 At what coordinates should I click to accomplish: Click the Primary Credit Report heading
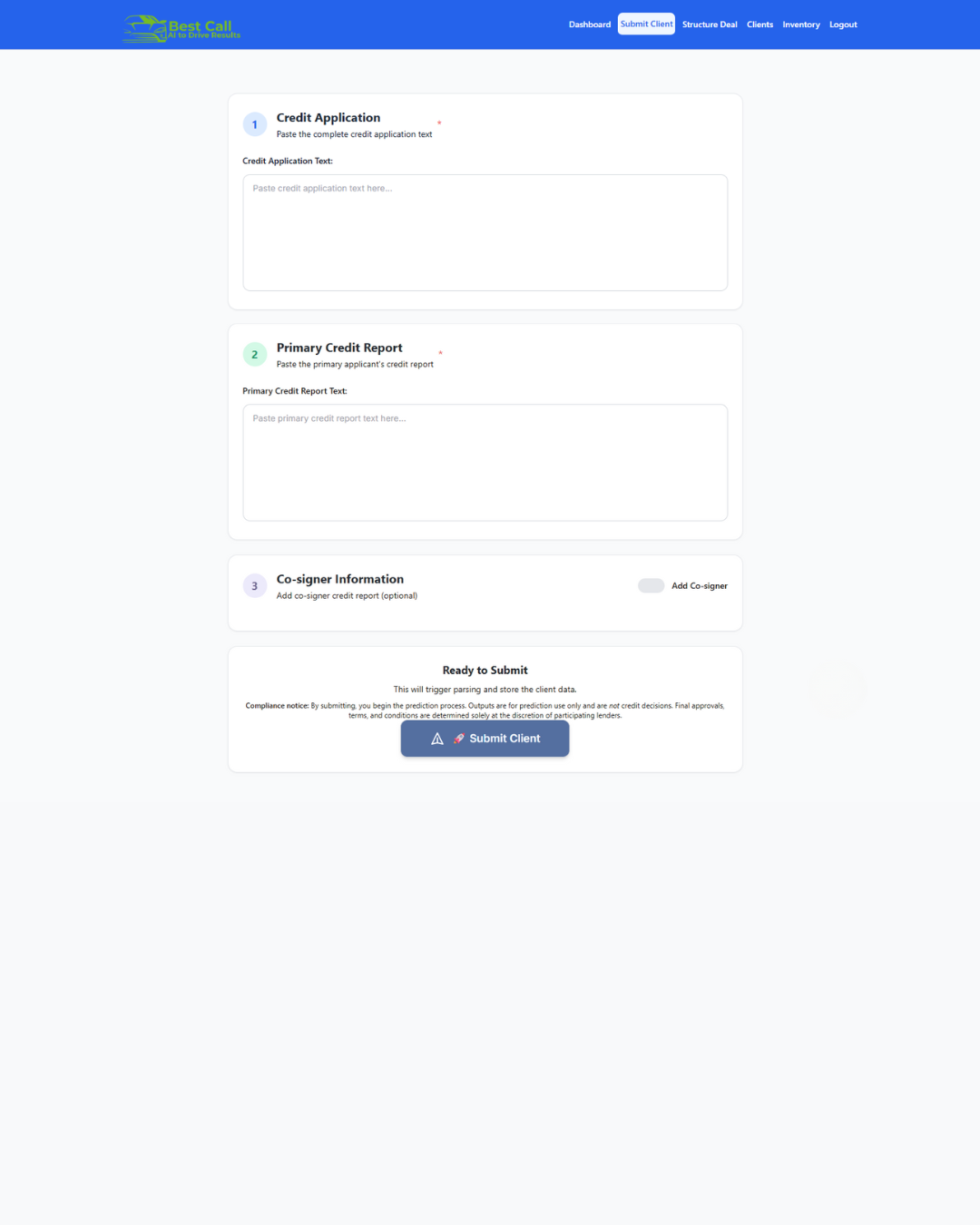[x=338, y=348]
